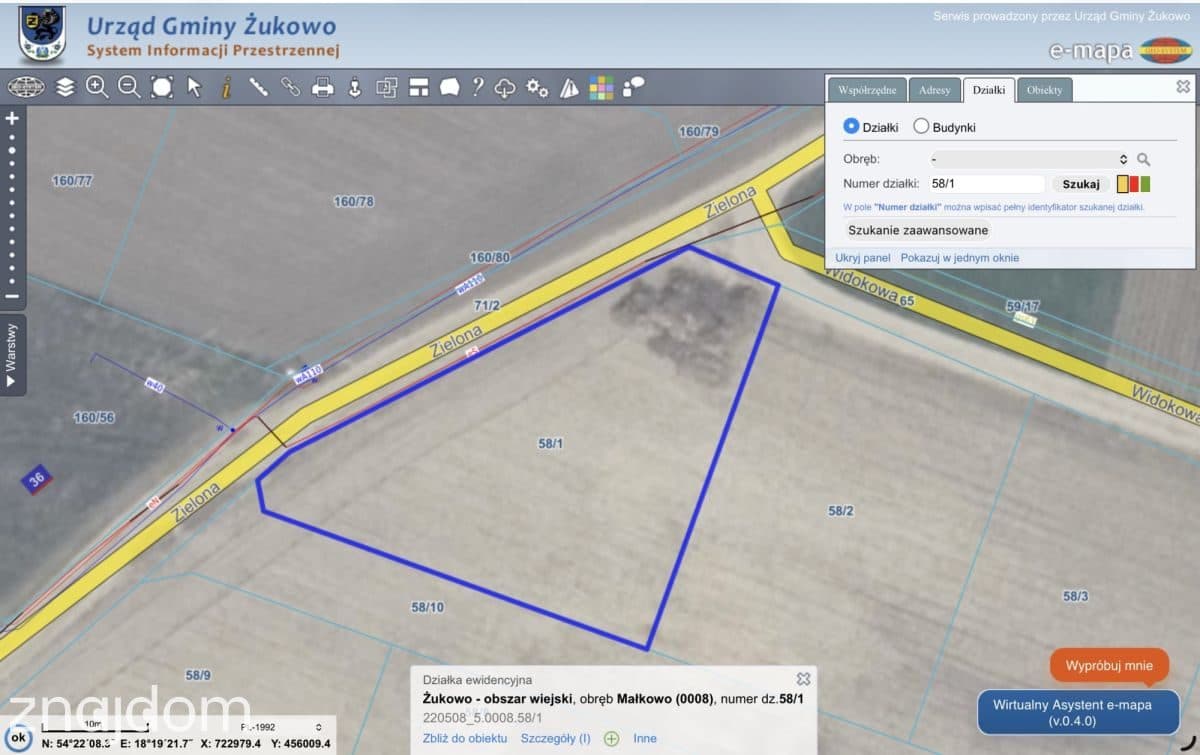Click the Zbliż do obiektu link
The width and height of the screenshot is (1200, 755).
(465, 738)
